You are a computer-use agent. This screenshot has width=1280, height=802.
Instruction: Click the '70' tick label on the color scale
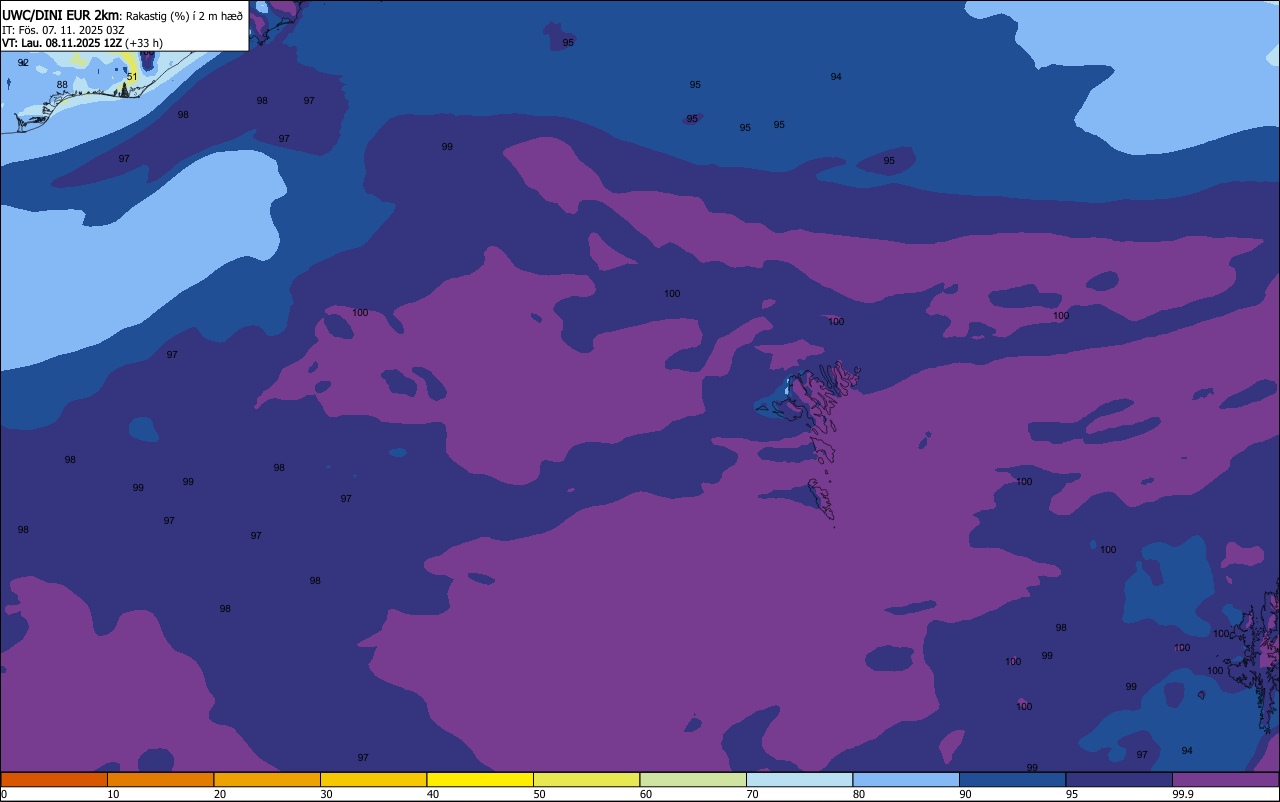[x=752, y=794]
